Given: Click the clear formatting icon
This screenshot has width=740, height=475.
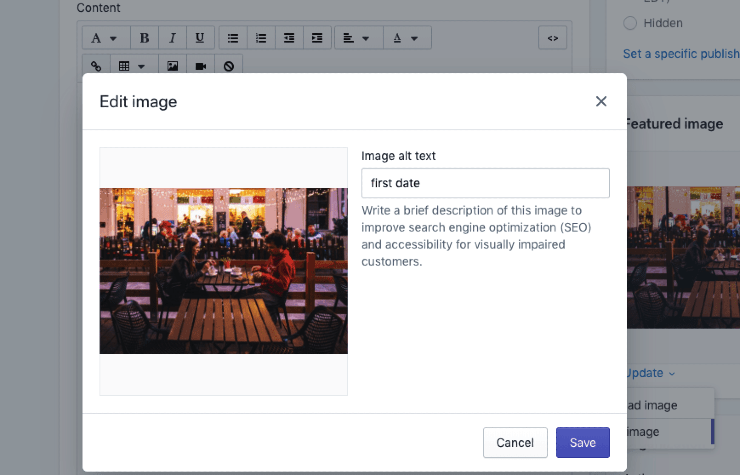Looking at the screenshot, I should [x=229, y=66].
